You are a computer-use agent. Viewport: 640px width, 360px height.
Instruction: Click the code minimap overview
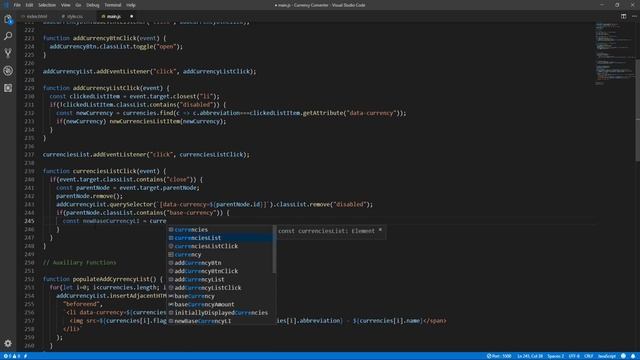(x=615, y=53)
